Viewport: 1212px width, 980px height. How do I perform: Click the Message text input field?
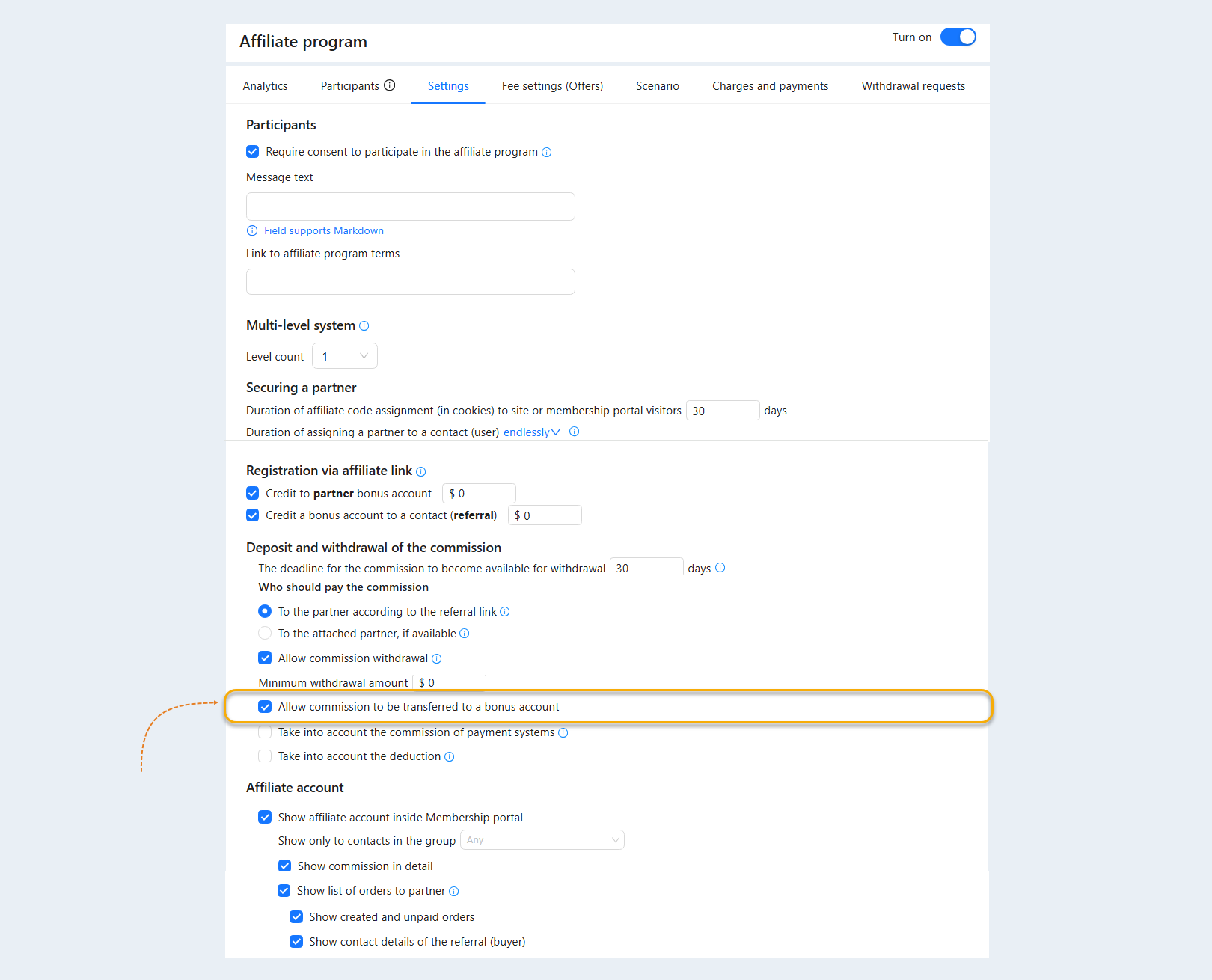[x=411, y=206]
